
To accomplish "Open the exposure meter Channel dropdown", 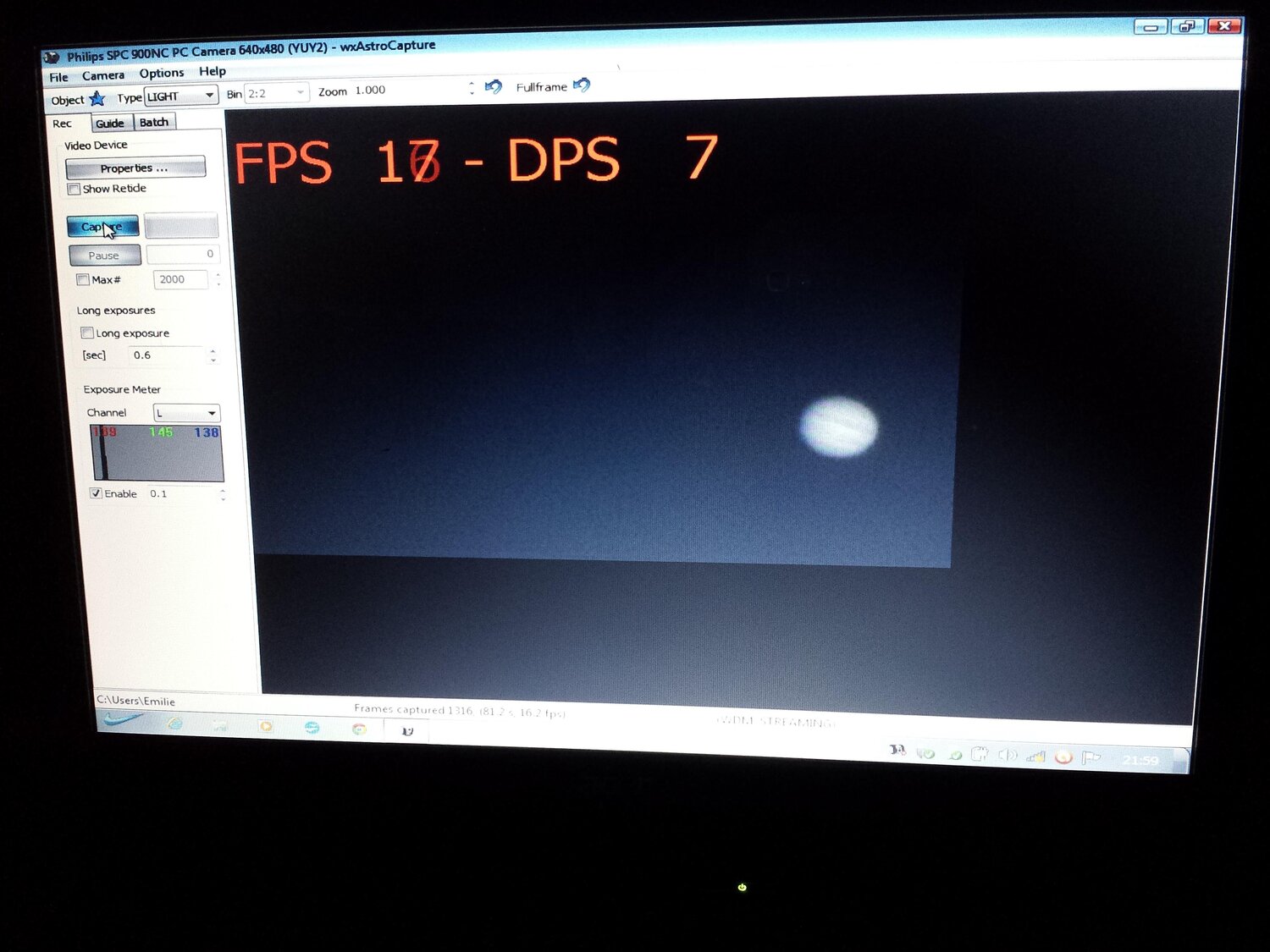I will click(x=186, y=413).
